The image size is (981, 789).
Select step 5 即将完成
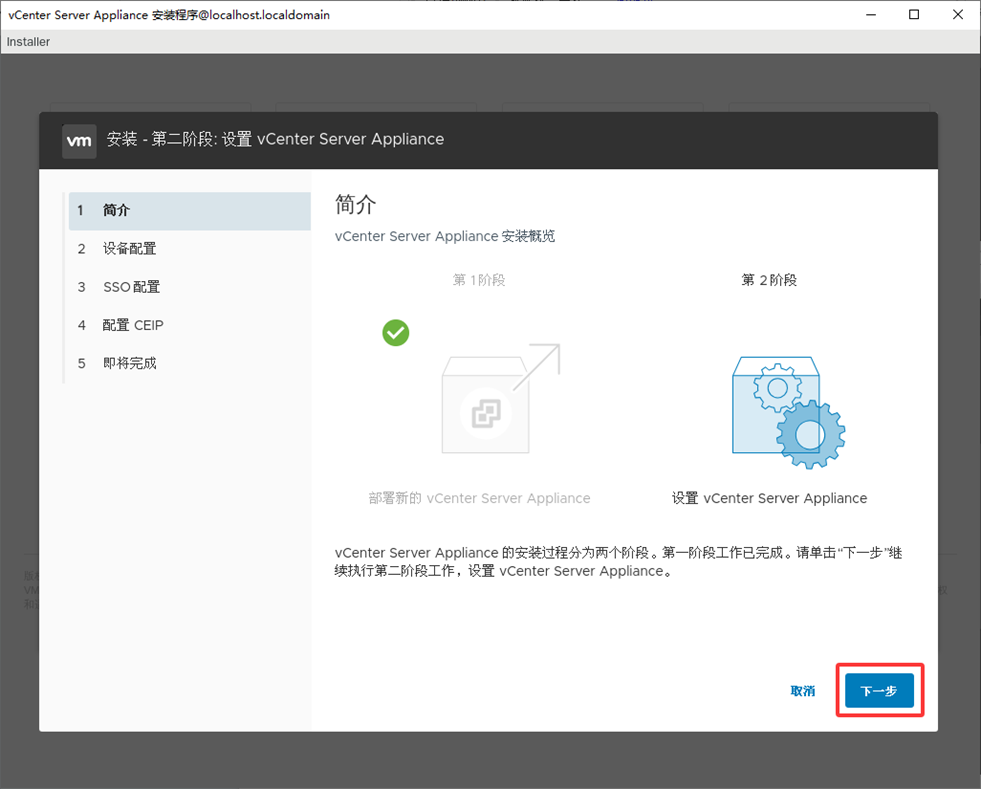[130, 363]
